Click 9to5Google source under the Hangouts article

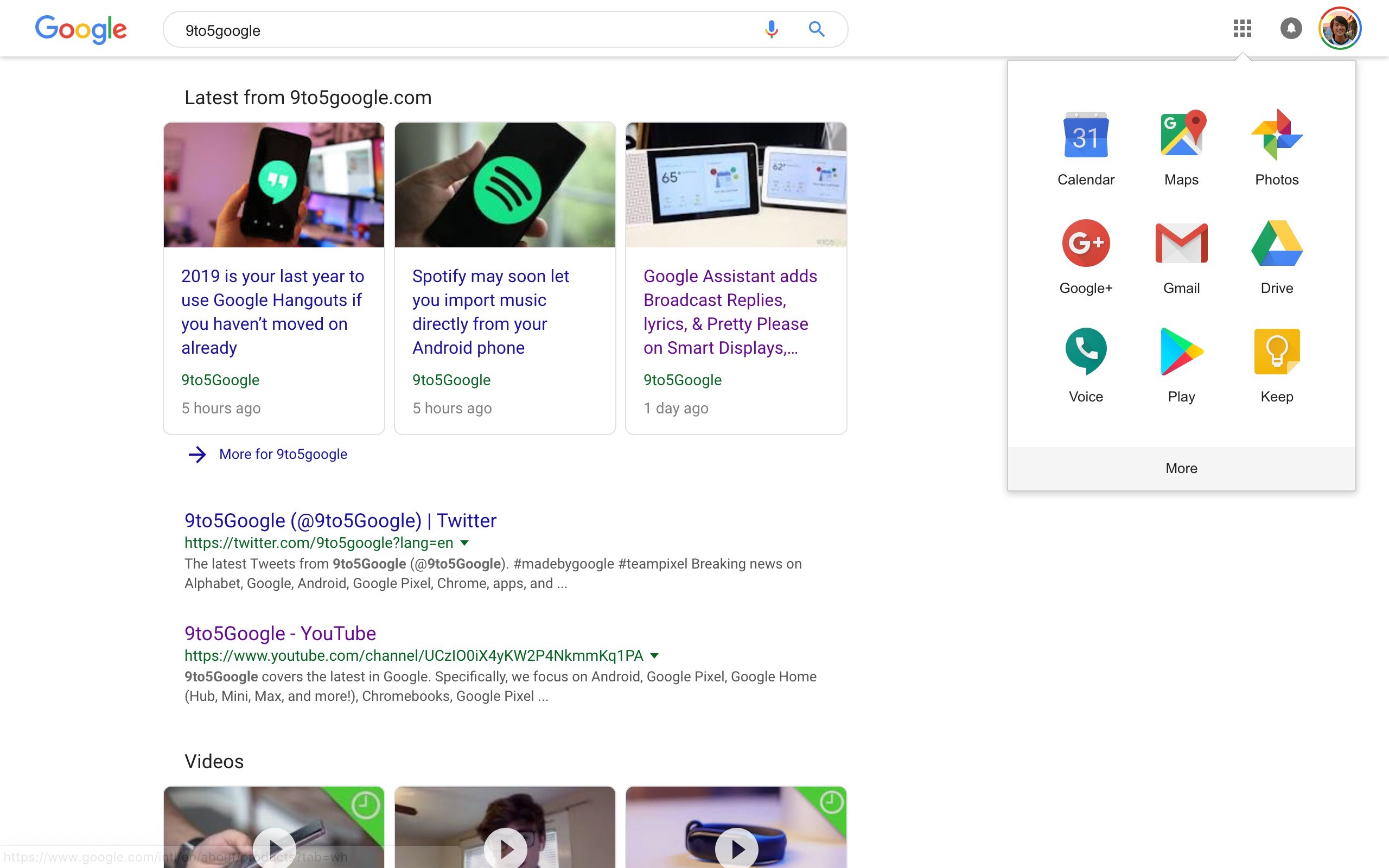point(220,380)
